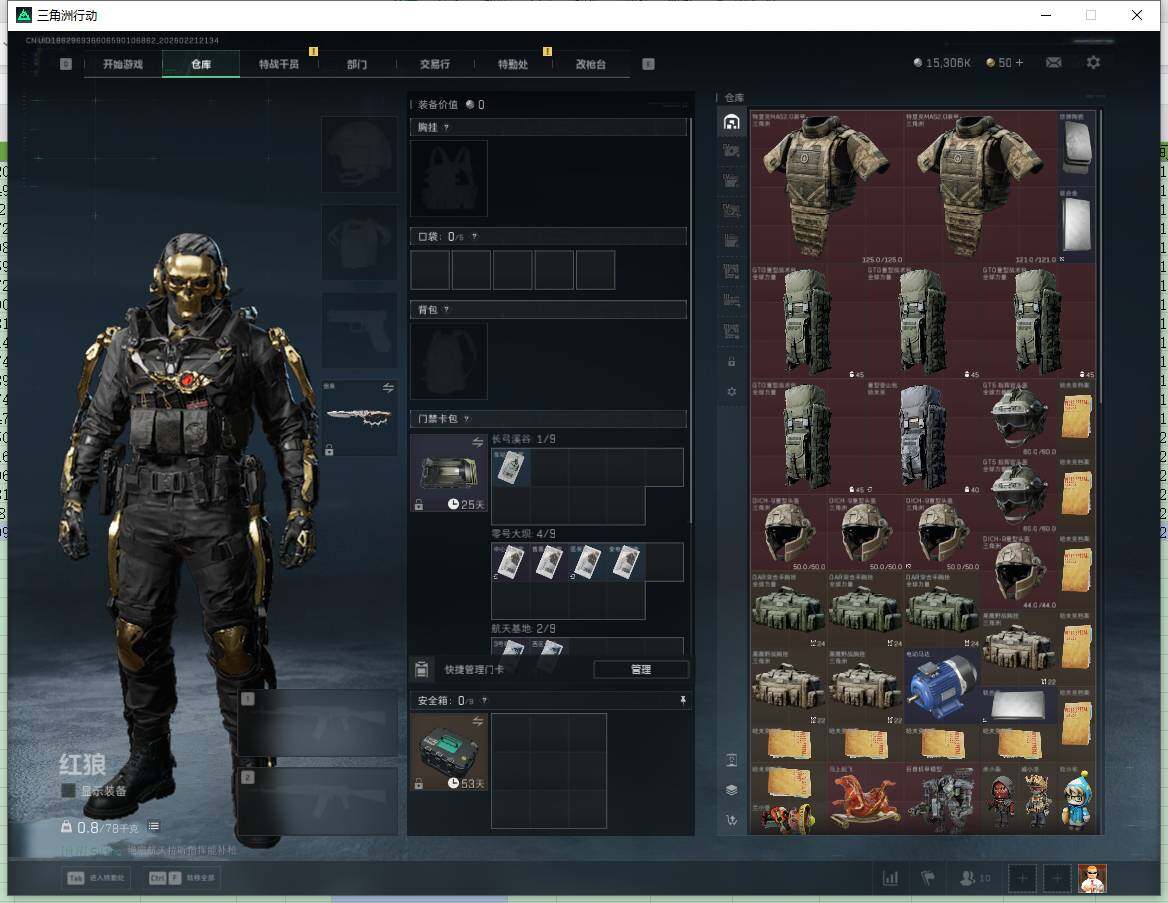This screenshot has width=1168, height=903.
Task: Open the warehouse sidebar settings gear
Action: click(x=731, y=391)
